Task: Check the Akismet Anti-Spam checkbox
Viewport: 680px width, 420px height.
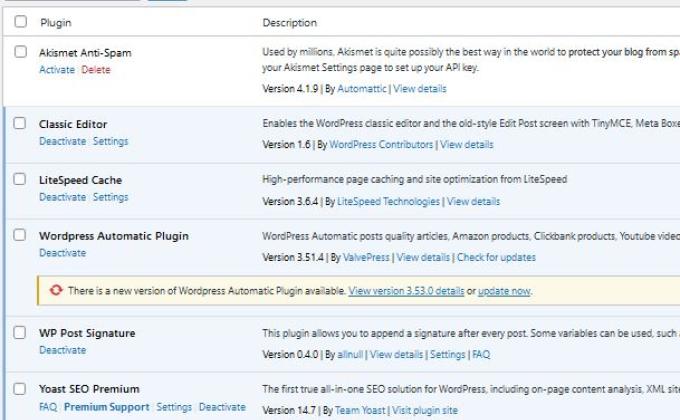Action: click(20, 51)
